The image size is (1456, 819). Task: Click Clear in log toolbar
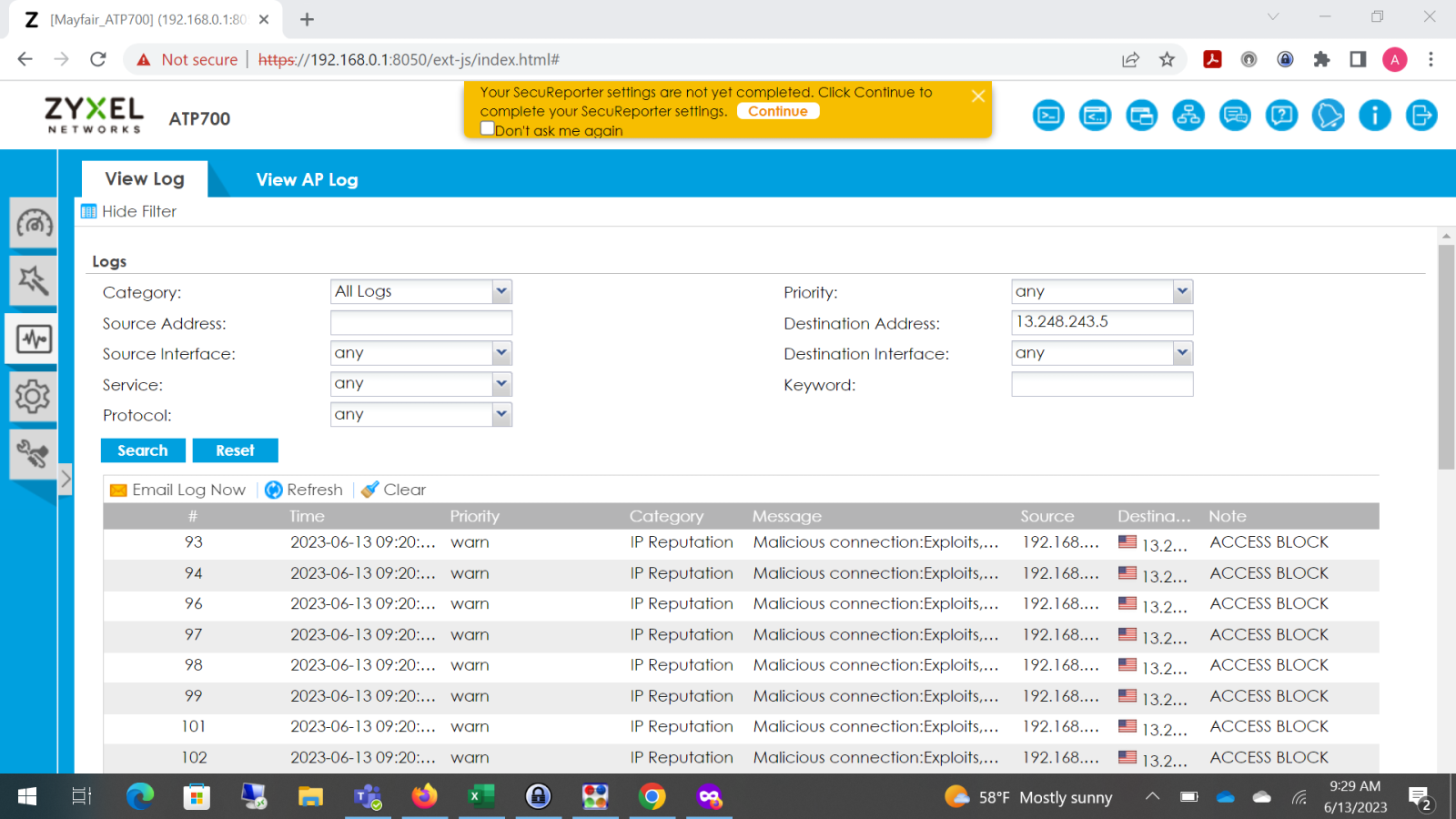(394, 490)
